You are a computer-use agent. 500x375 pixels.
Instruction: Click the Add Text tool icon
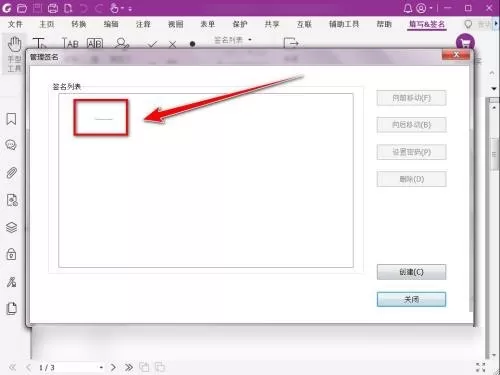pos(39,43)
